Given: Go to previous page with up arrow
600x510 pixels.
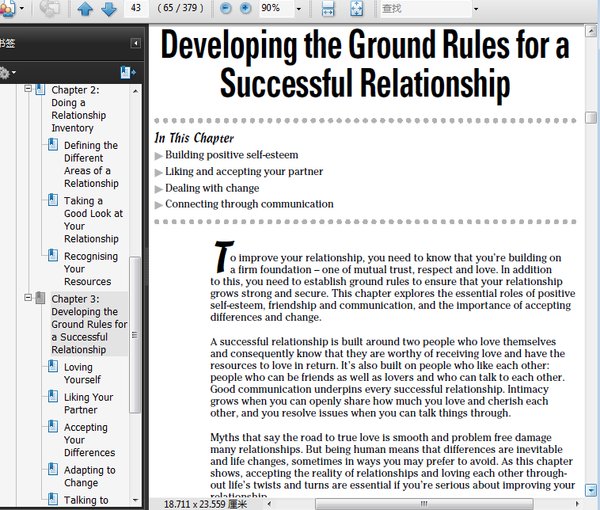Looking at the screenshot, I should [85, 8].
